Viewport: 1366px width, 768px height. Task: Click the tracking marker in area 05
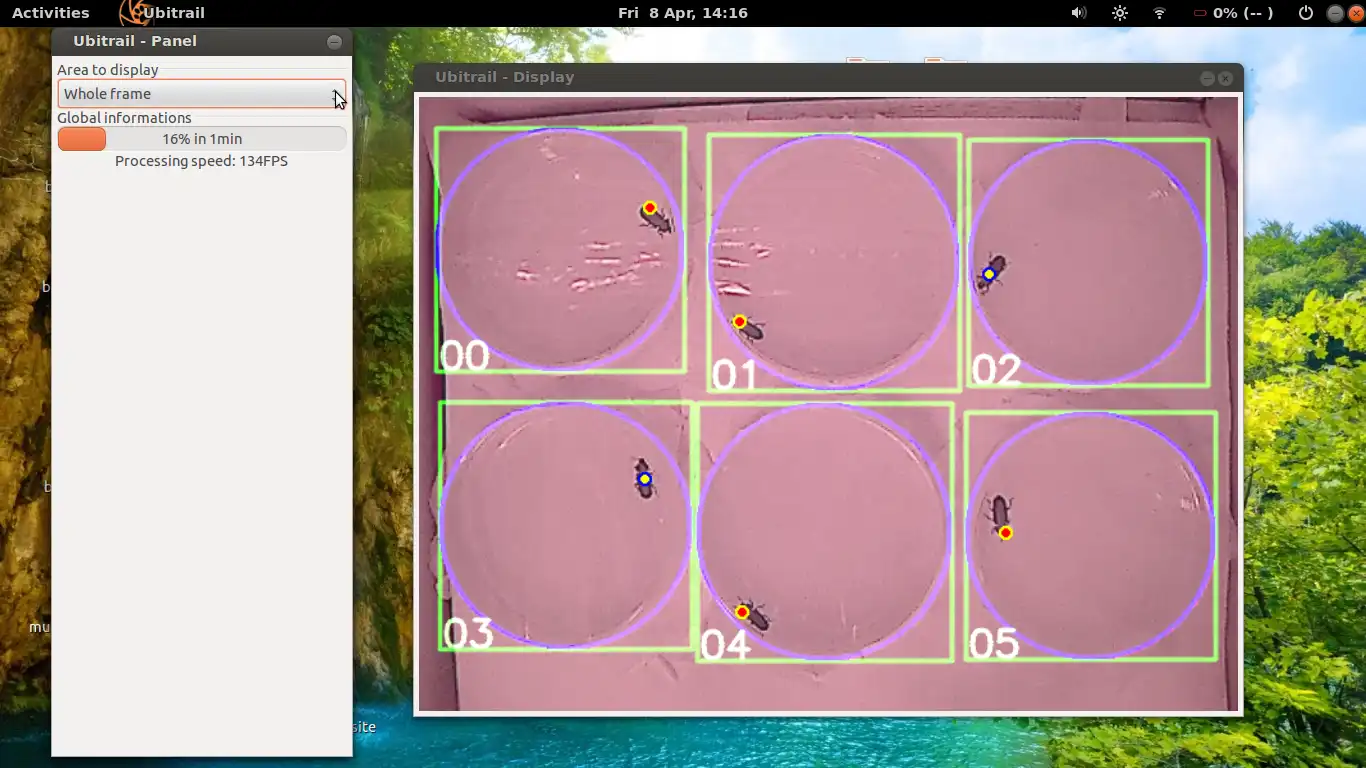coord(1006,533)
